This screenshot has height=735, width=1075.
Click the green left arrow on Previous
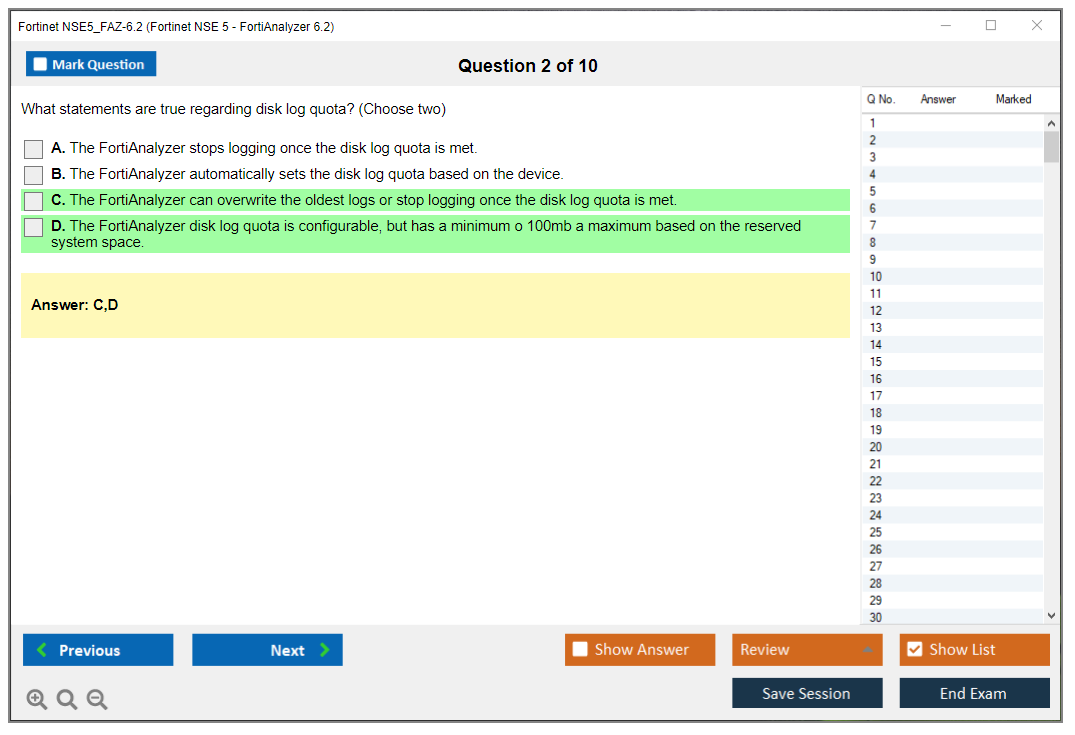point(42,650)
